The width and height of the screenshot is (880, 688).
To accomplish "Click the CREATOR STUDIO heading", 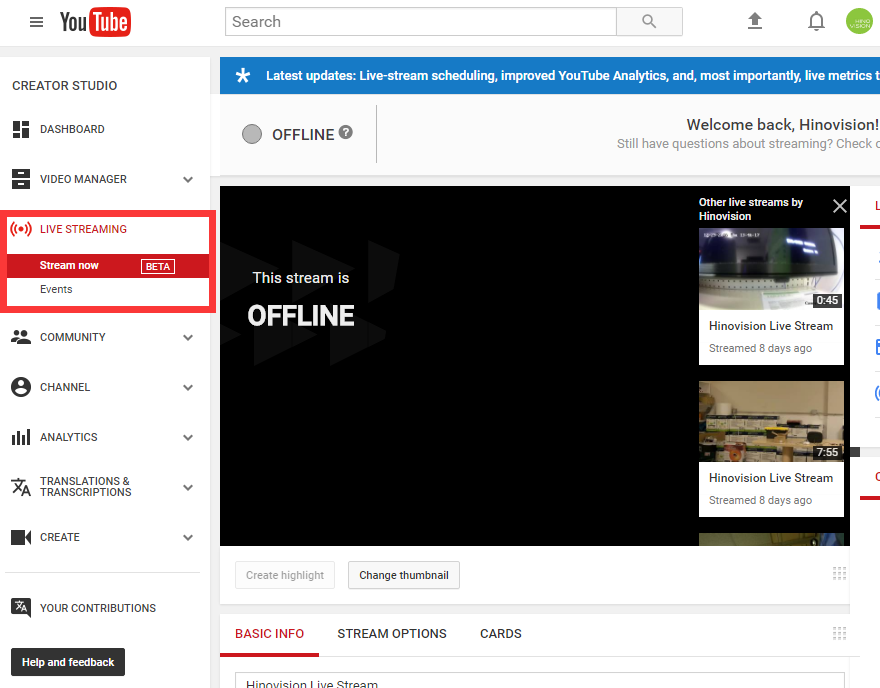I will pyautogui.click(x=65, y=85).
